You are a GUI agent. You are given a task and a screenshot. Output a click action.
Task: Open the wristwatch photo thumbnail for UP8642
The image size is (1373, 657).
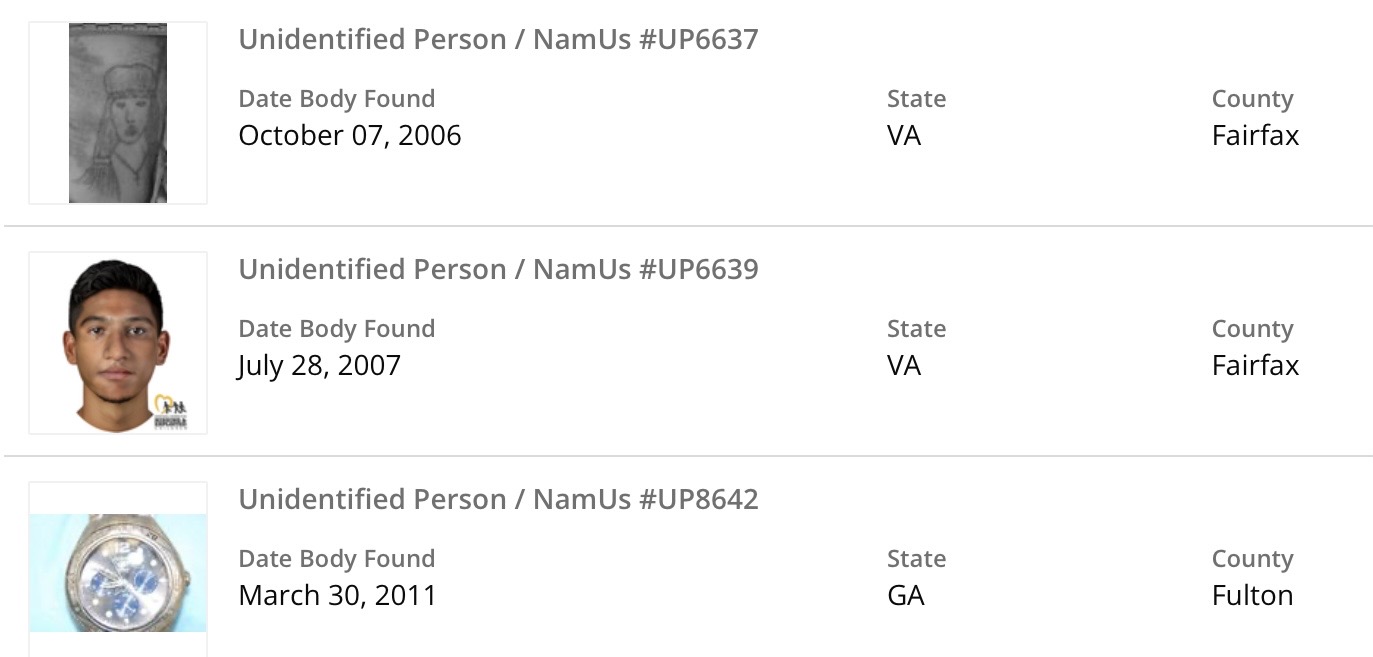point(118,573)
